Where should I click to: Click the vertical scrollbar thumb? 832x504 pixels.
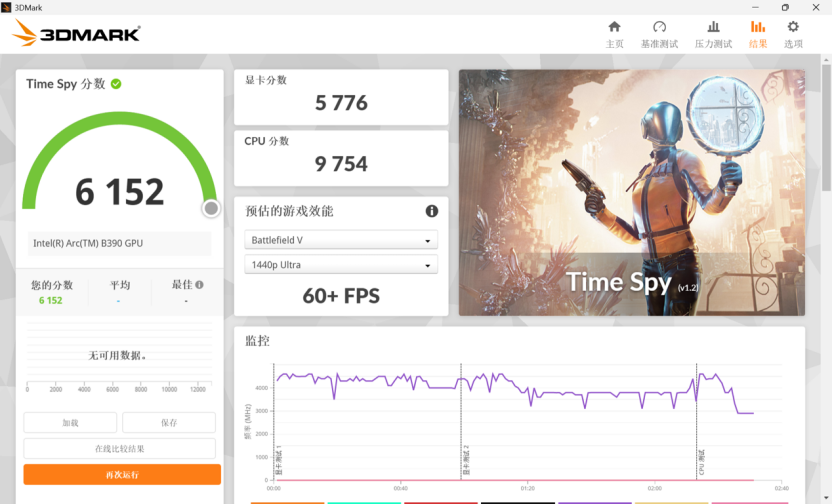tap(826, 127)
